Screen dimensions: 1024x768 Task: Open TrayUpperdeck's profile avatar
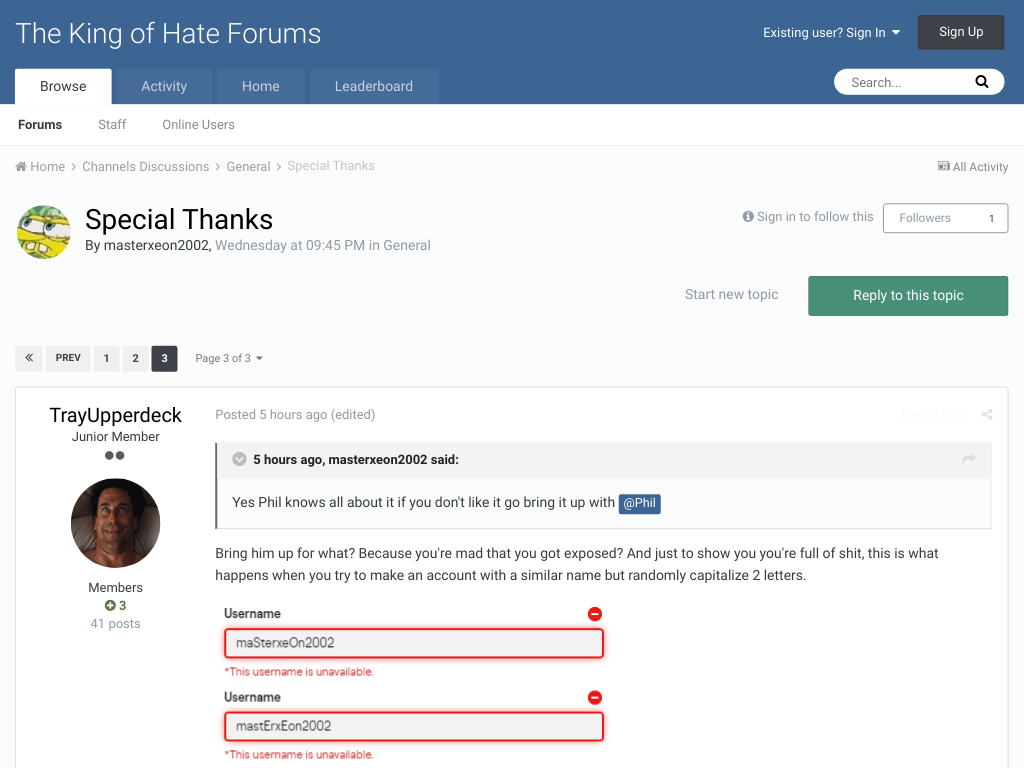(x=116, y=522)
